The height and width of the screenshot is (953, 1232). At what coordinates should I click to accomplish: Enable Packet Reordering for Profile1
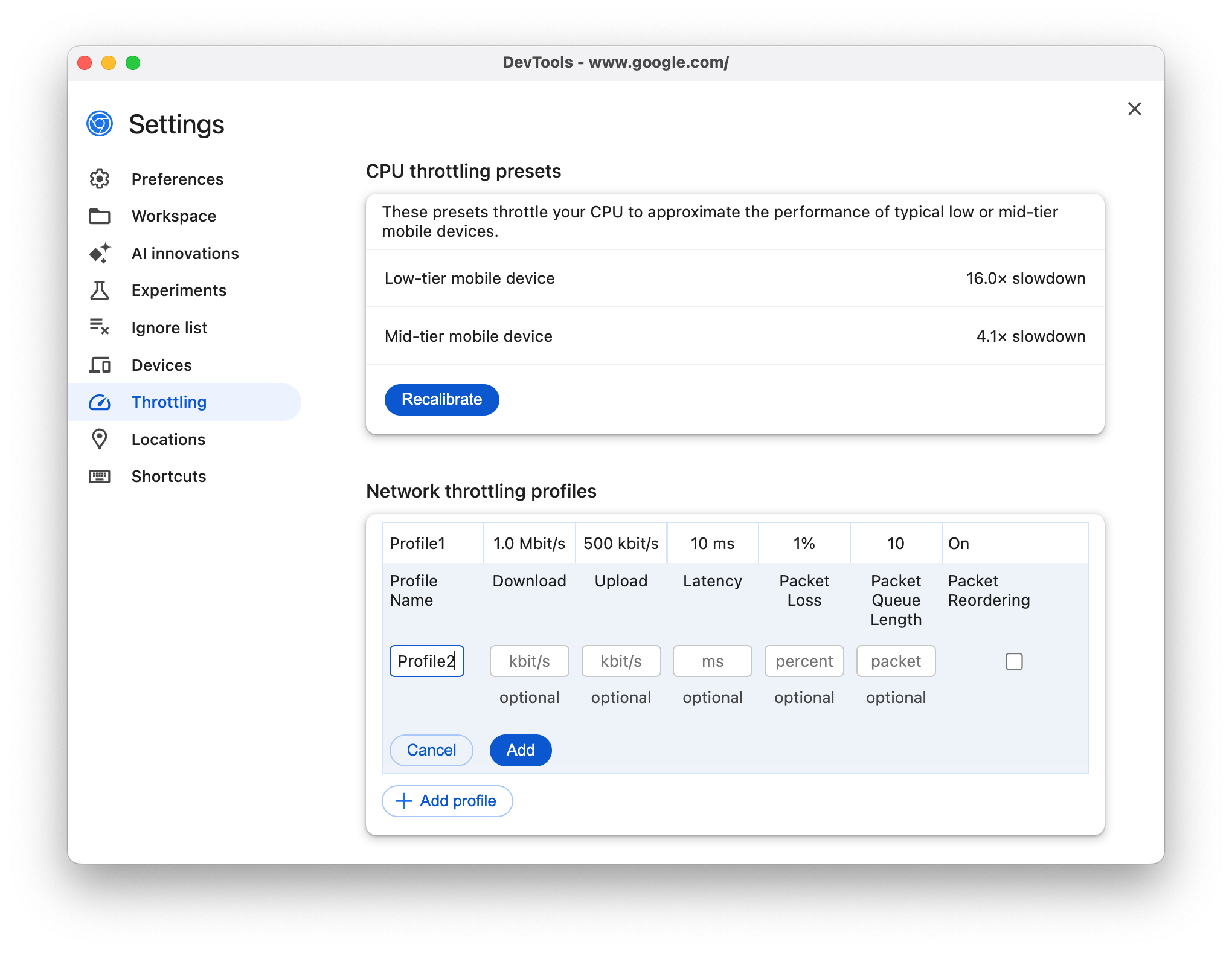coord(960,543)
